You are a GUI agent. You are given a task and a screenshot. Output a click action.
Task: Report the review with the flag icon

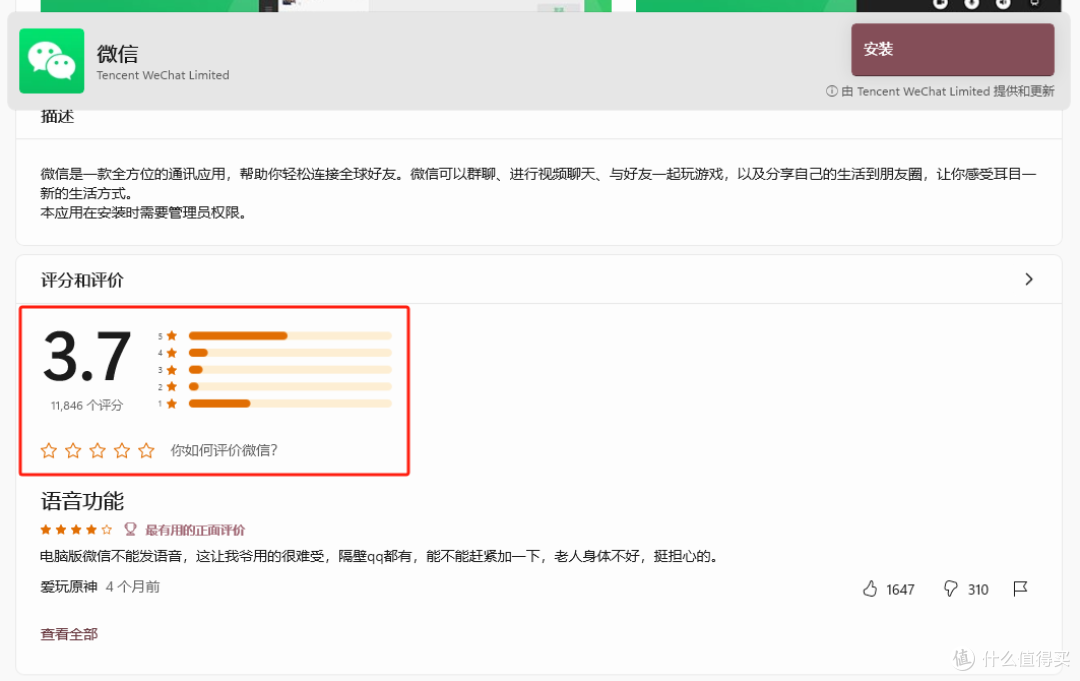1020,589
